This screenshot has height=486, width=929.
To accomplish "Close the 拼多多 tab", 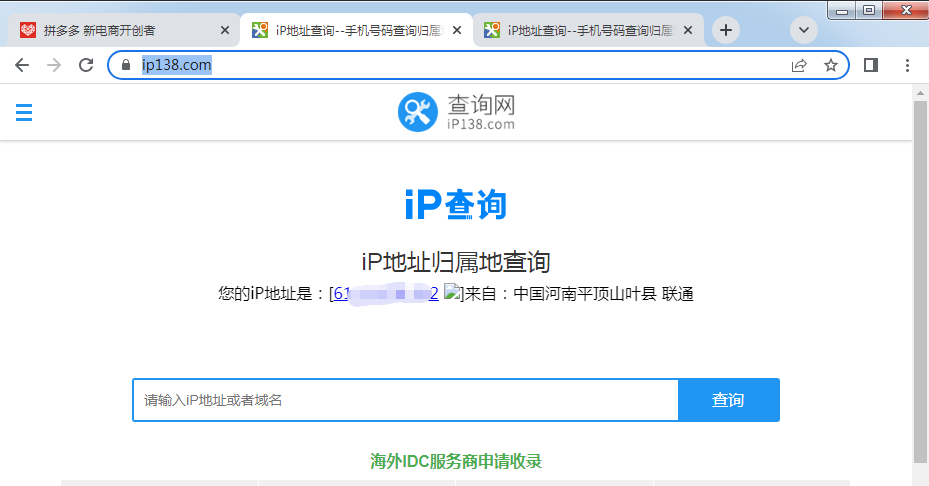I will click(225, 30).
